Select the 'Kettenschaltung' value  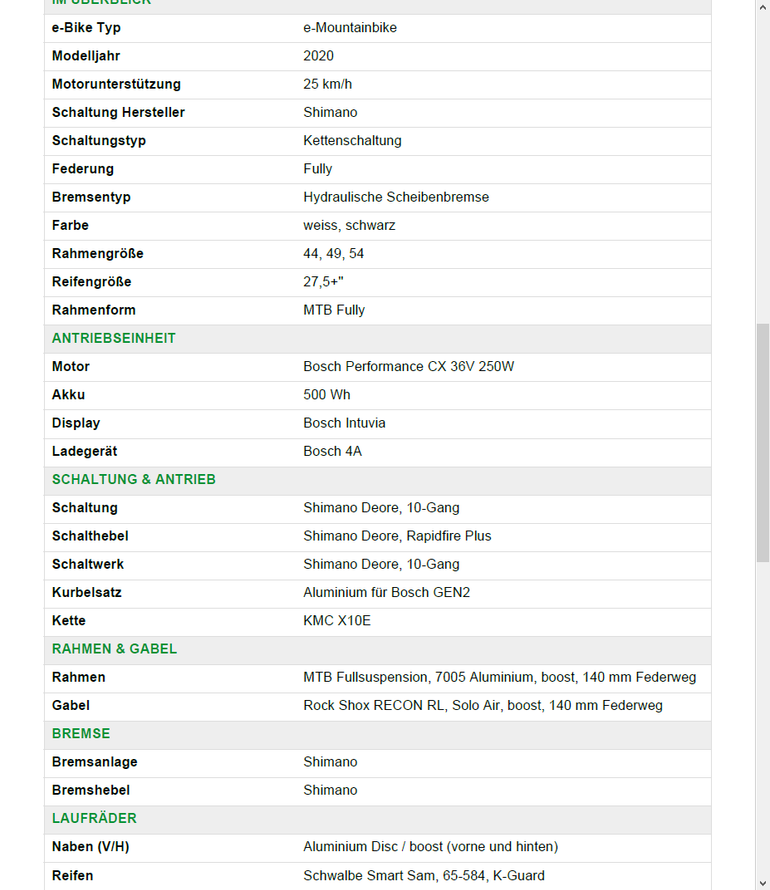pyautogui.click(x=352, y=141)
